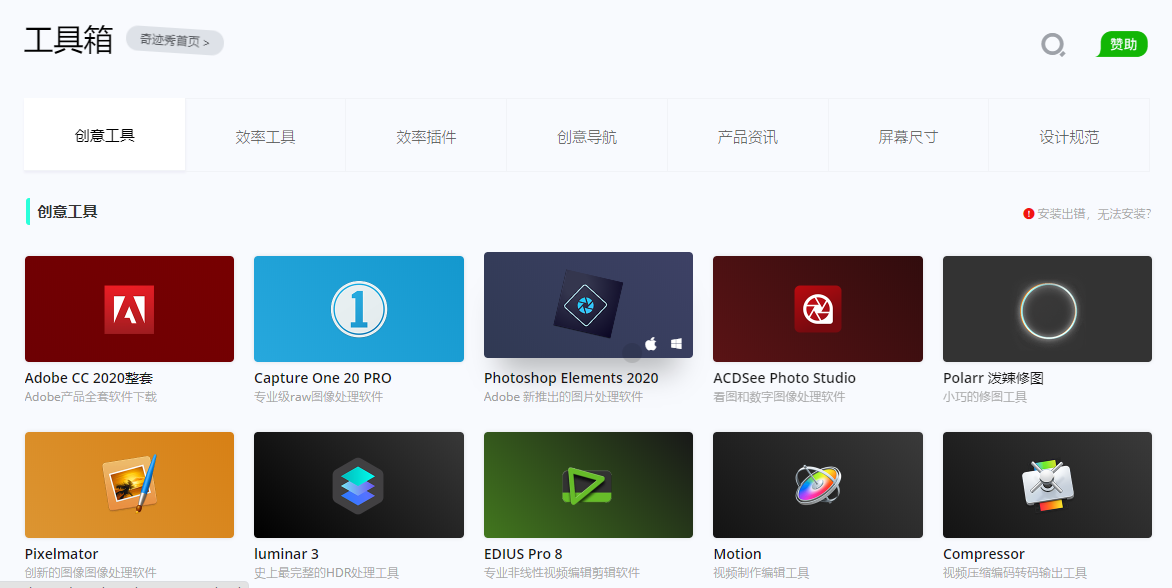Click the Windows platform icon on Photoshop Elements
This screenshot has width=1172, height=588.
point(676,344)
